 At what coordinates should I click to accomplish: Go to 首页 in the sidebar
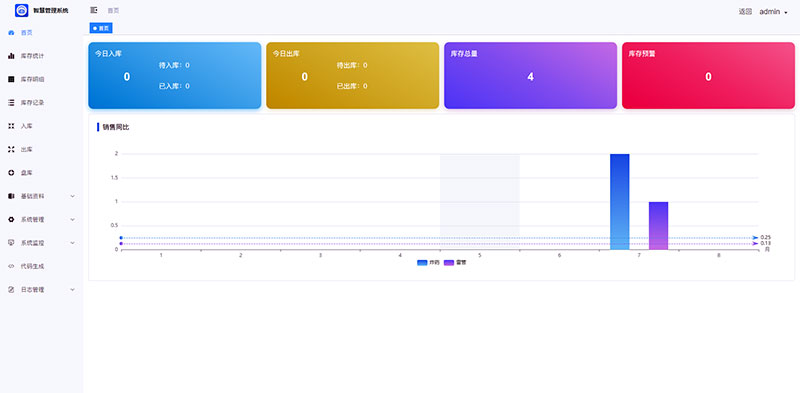tap(27, 33)
